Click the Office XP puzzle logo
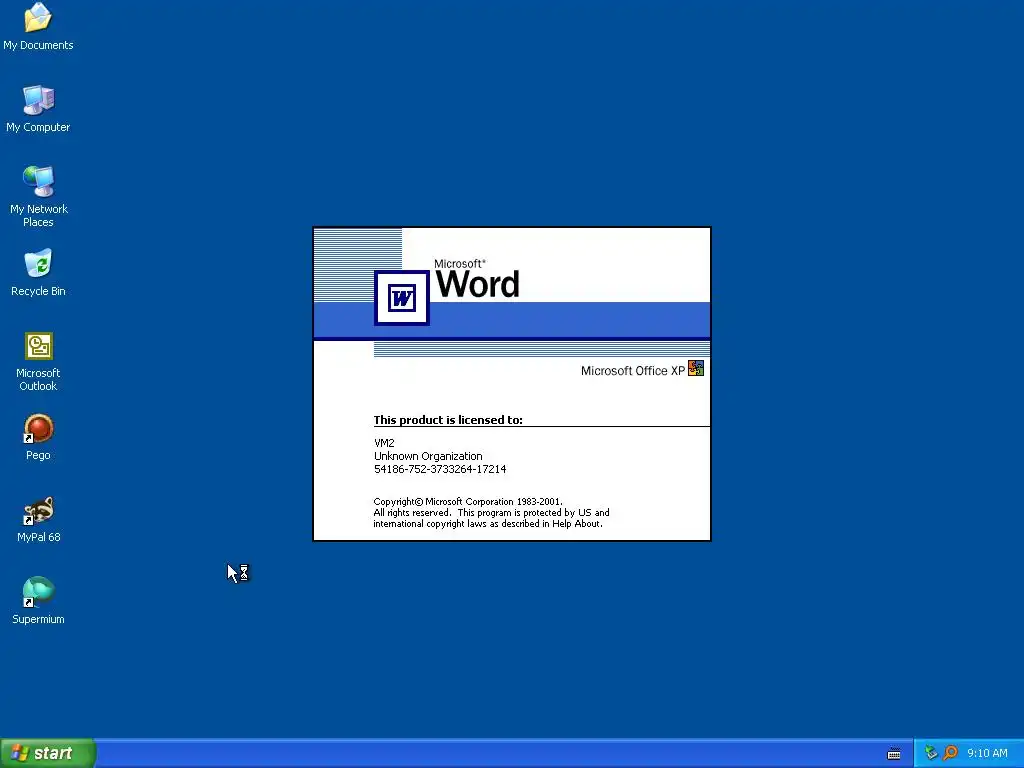Viewport: 1024px width, 768px height. [696, 368]
